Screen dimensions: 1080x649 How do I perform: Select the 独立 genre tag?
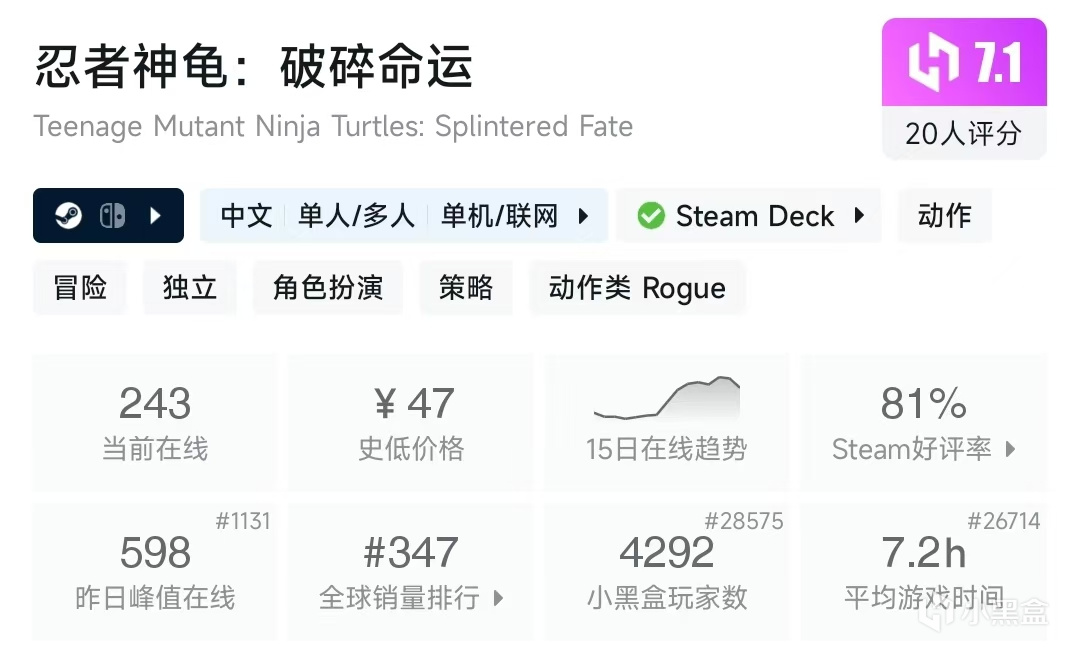(190, 288)
